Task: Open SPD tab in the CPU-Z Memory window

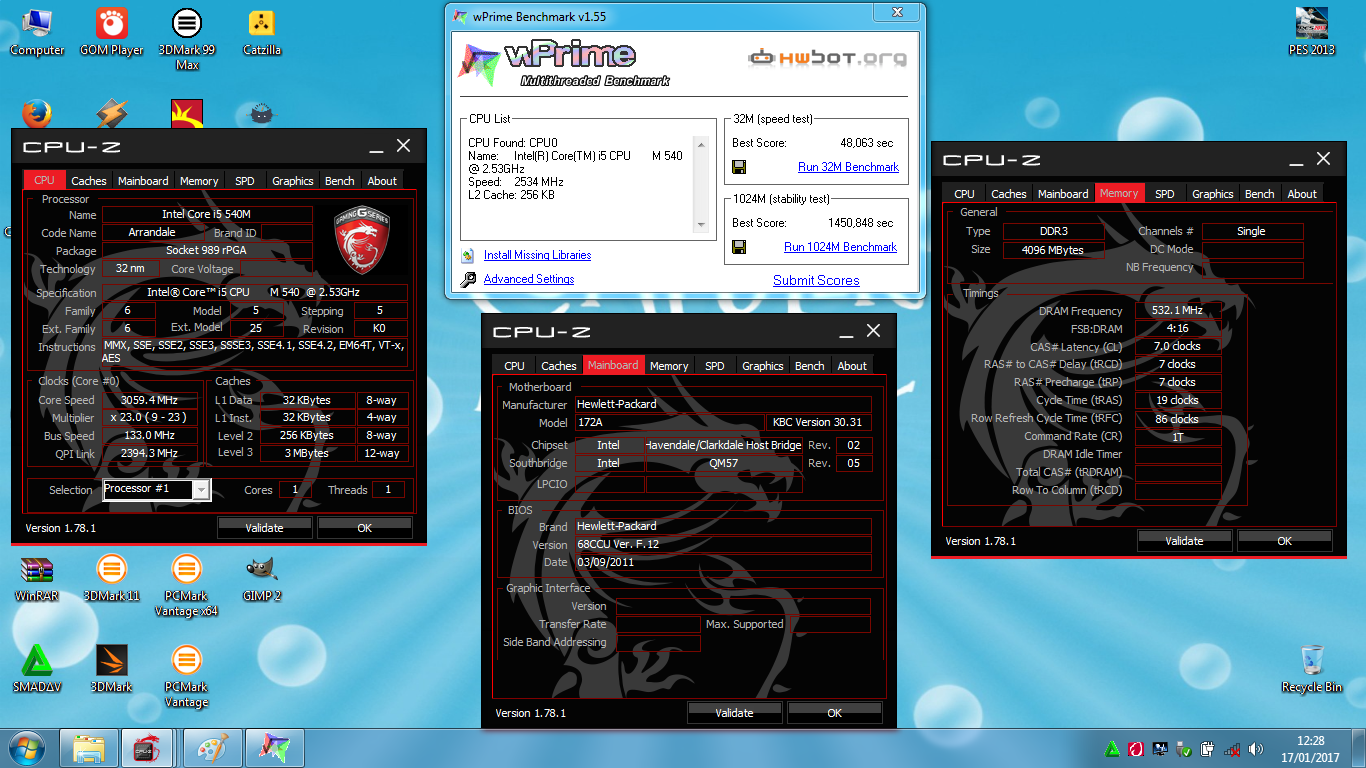Action: tap(1165, 194)
